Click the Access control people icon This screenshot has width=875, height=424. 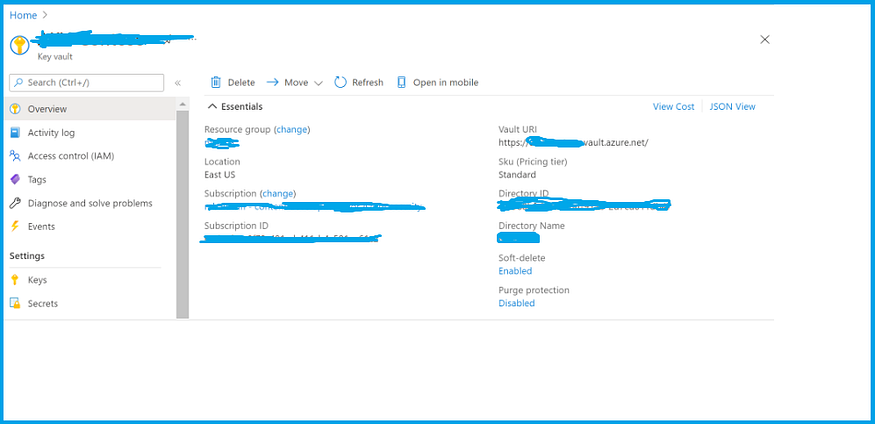[16, 156]
